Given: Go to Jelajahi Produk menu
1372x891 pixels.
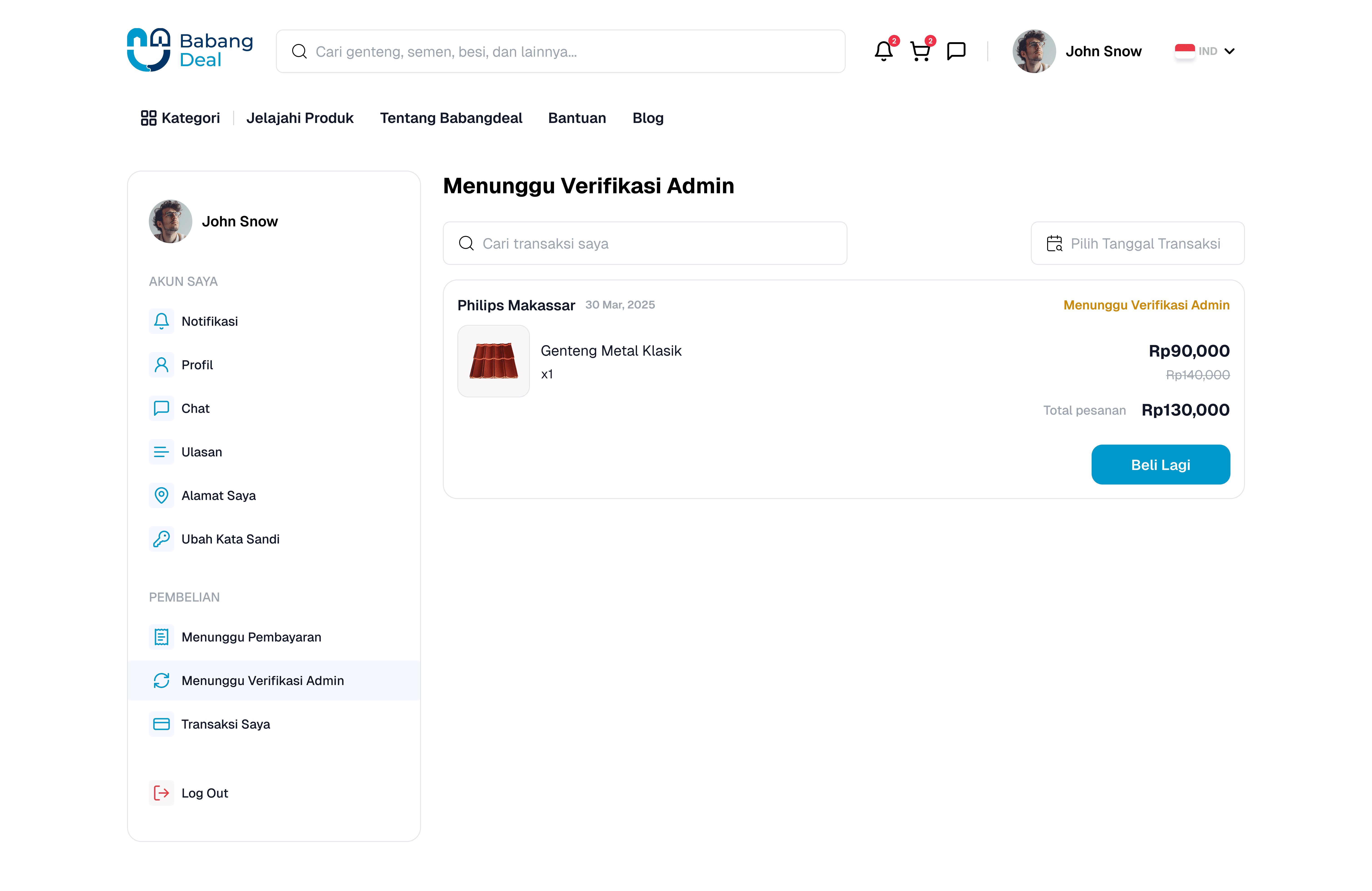Looking at the screenshot, I should click(x=300, y=118).
